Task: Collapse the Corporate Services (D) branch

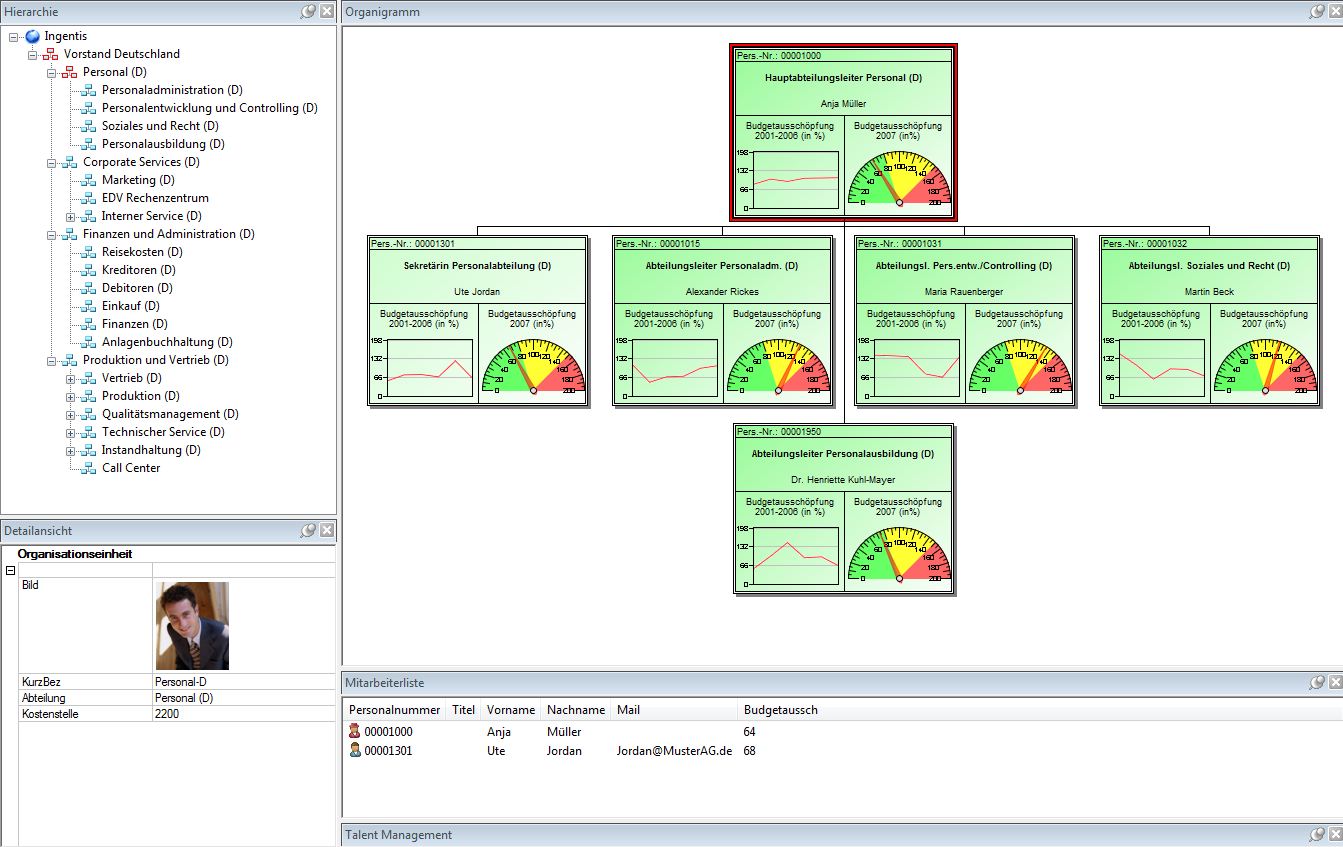Action: tap(52, 162)
